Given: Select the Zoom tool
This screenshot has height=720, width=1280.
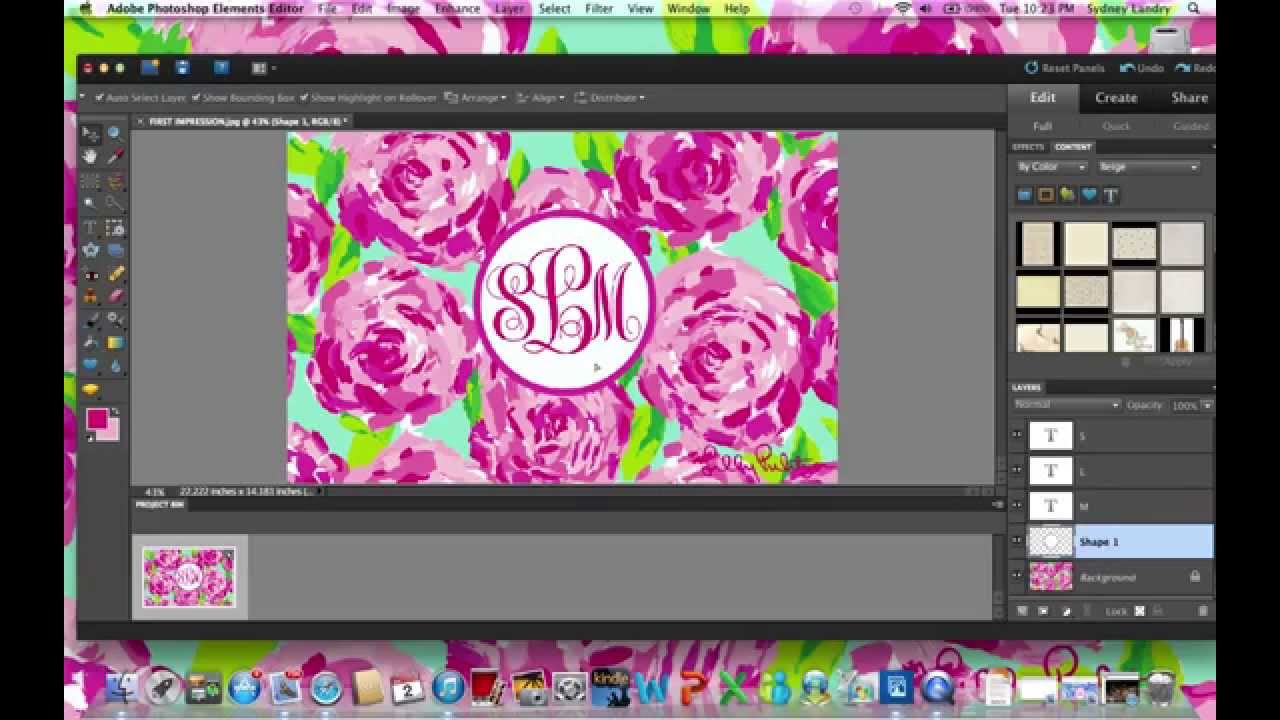Looking at the screenshot, I should [x=115, y=133].
